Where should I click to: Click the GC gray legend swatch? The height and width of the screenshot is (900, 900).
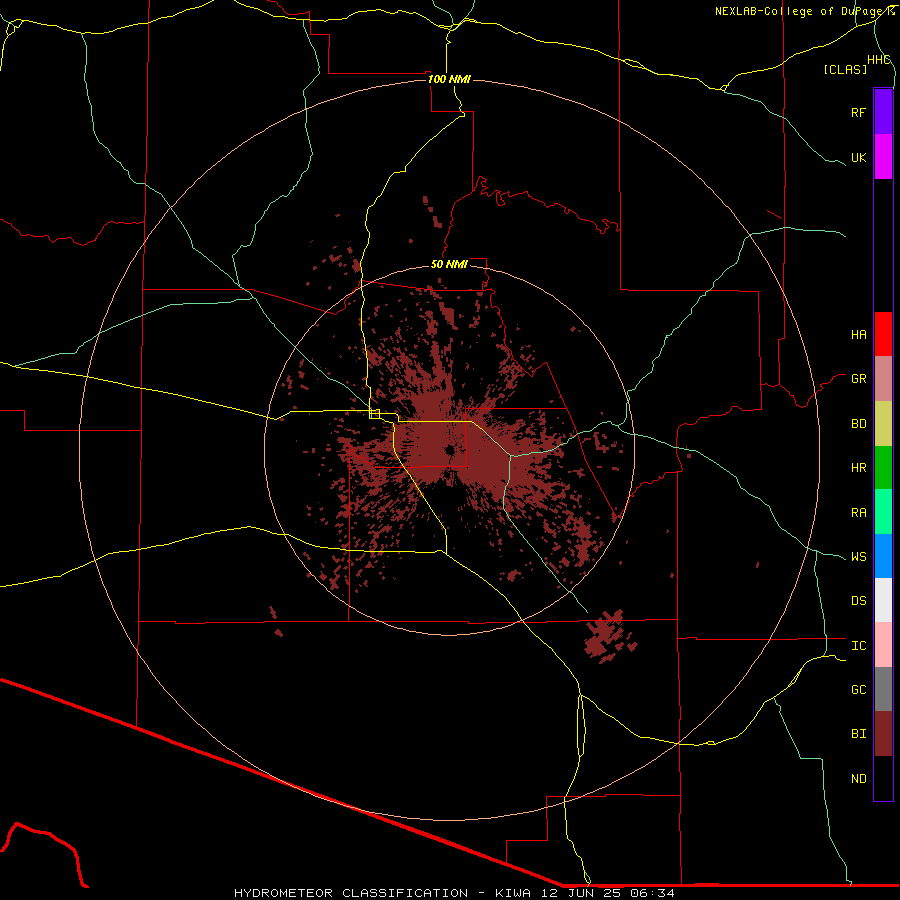tap(883, 689)
